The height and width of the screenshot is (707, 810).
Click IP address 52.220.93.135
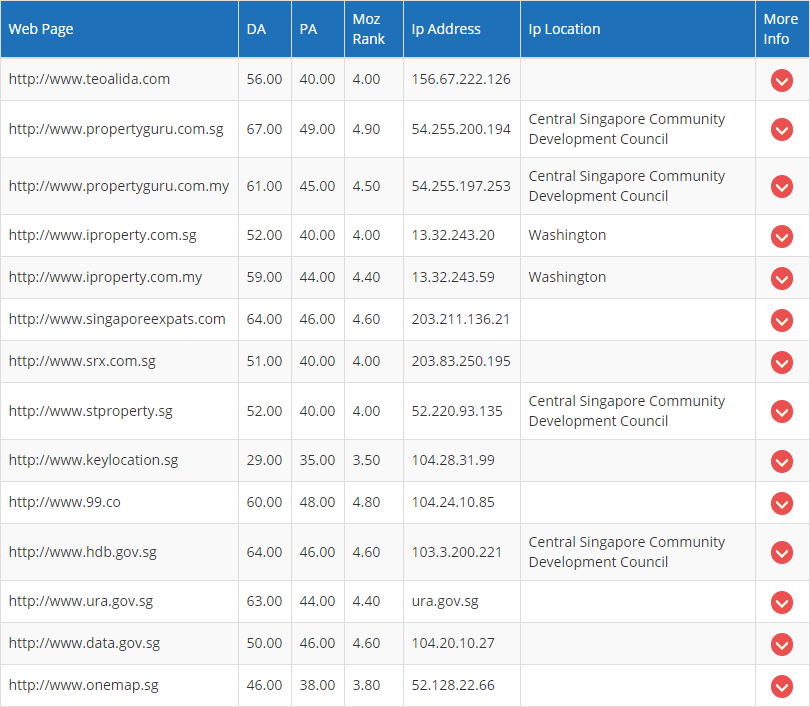coord(457,411)
